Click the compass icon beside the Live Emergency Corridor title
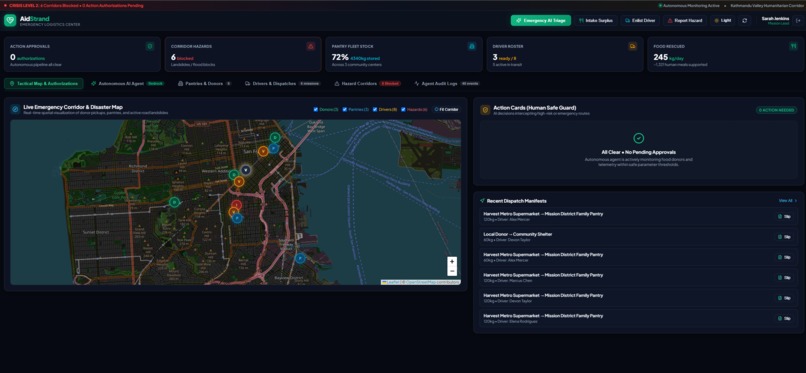Screen dimensions: 806x373 [15, 109]
